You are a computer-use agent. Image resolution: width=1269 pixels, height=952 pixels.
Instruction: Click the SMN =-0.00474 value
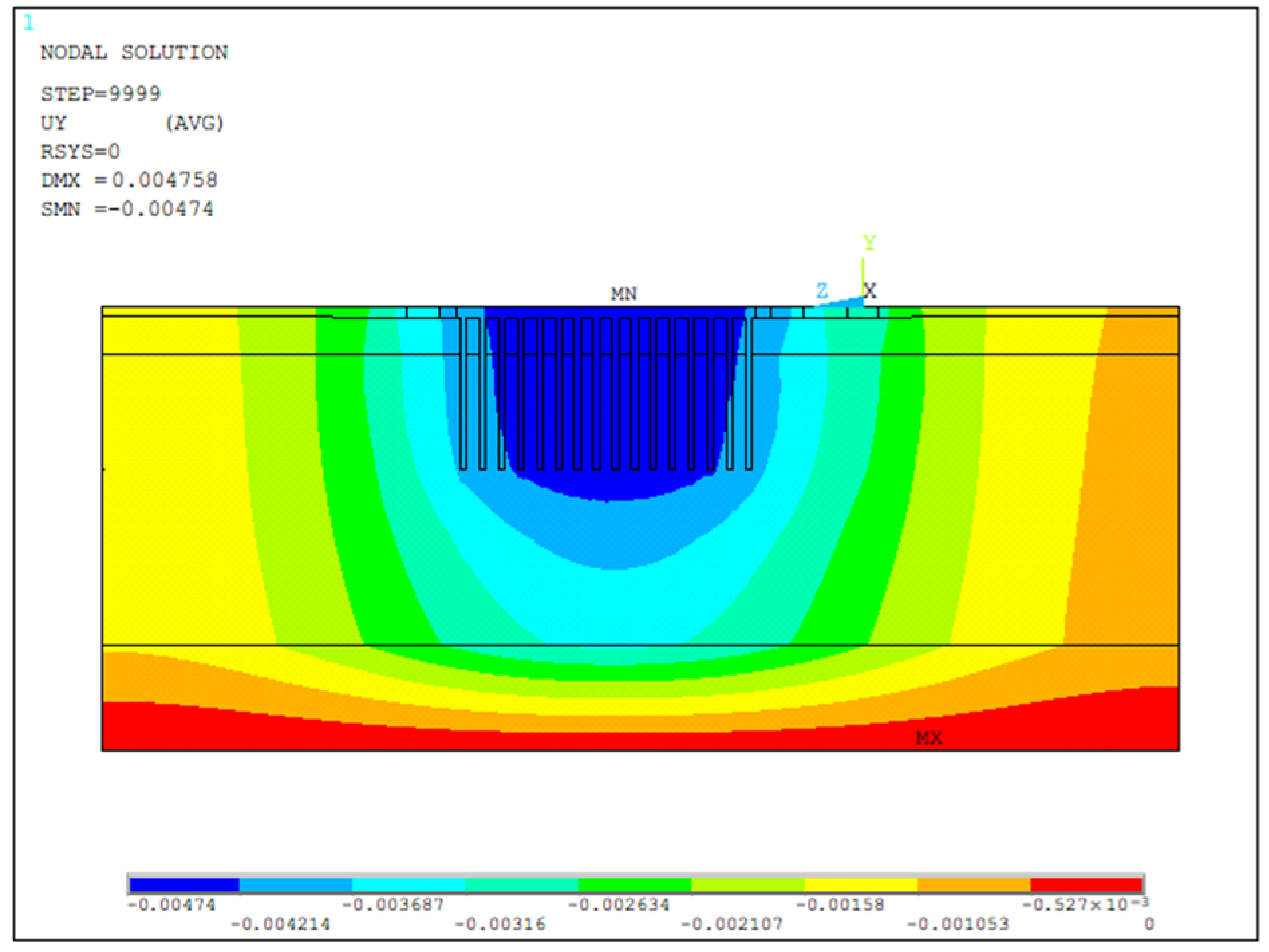[127, 209]
